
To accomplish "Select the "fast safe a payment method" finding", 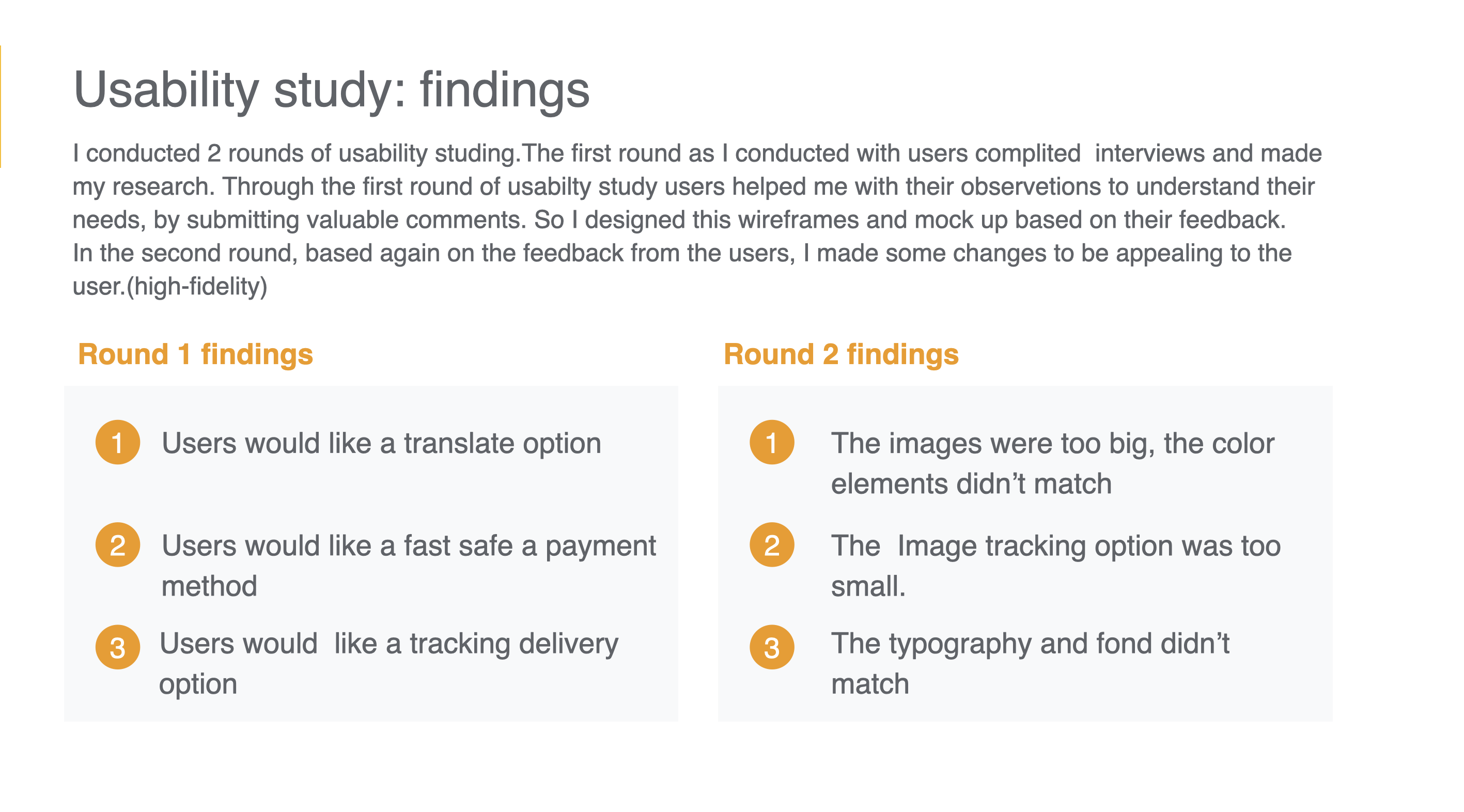I will click(408, 565).
